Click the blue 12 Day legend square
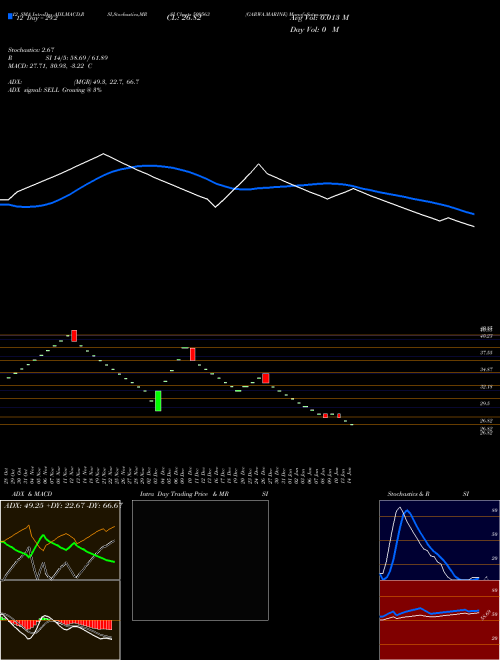This screenshot has width=500, height=660. point(10,16)
